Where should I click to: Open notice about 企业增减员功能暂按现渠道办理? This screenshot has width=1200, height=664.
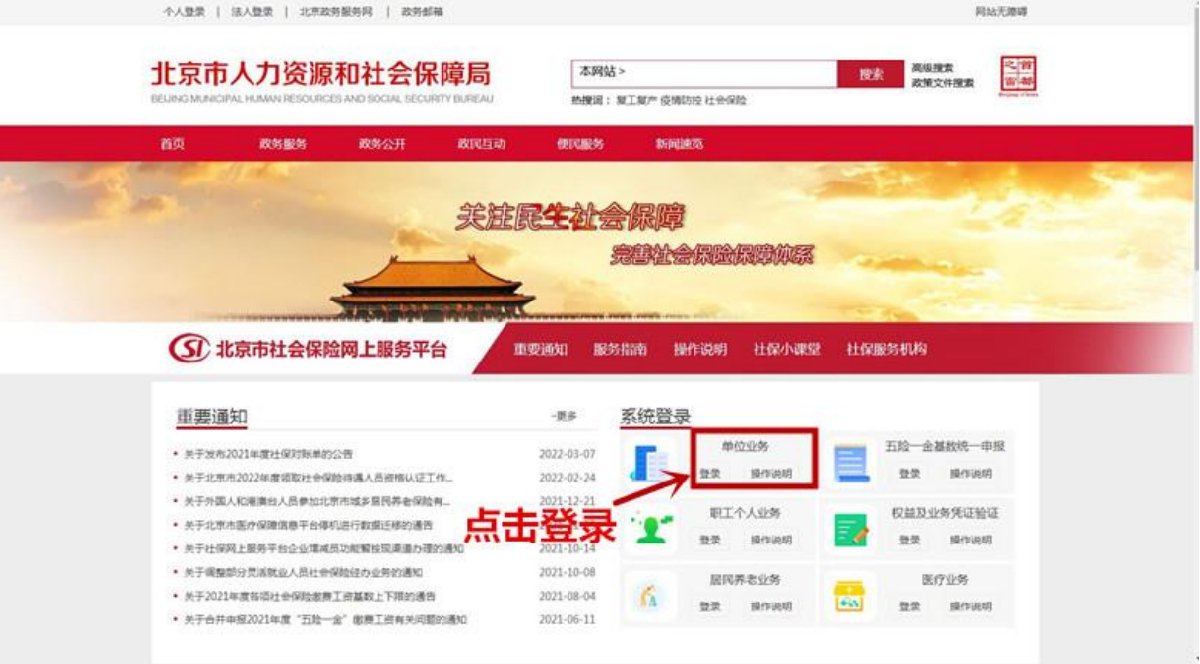click(324, 549)
